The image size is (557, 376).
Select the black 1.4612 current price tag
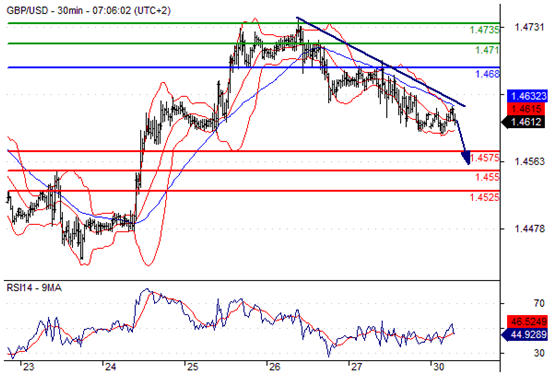[x=523, y=122]
